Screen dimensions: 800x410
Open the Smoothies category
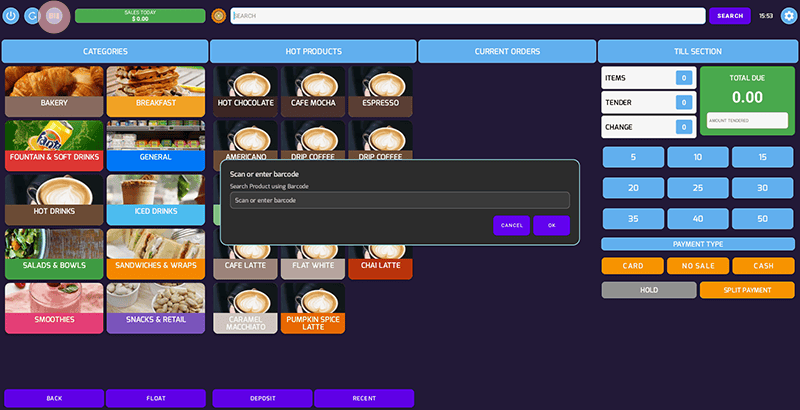[x=54, y=308]
